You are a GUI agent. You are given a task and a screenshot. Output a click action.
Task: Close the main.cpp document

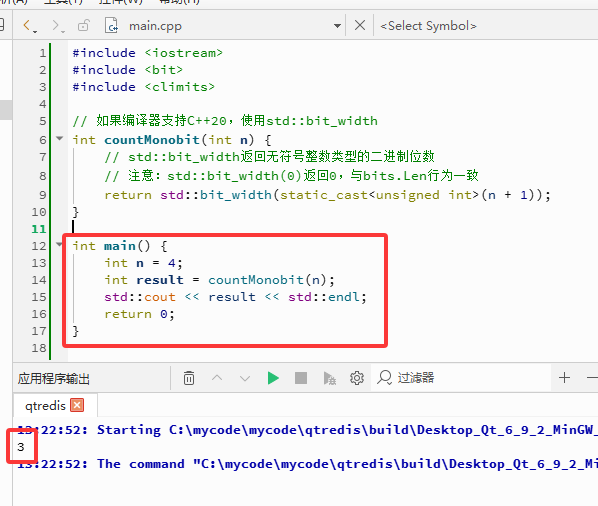(360, 26)
